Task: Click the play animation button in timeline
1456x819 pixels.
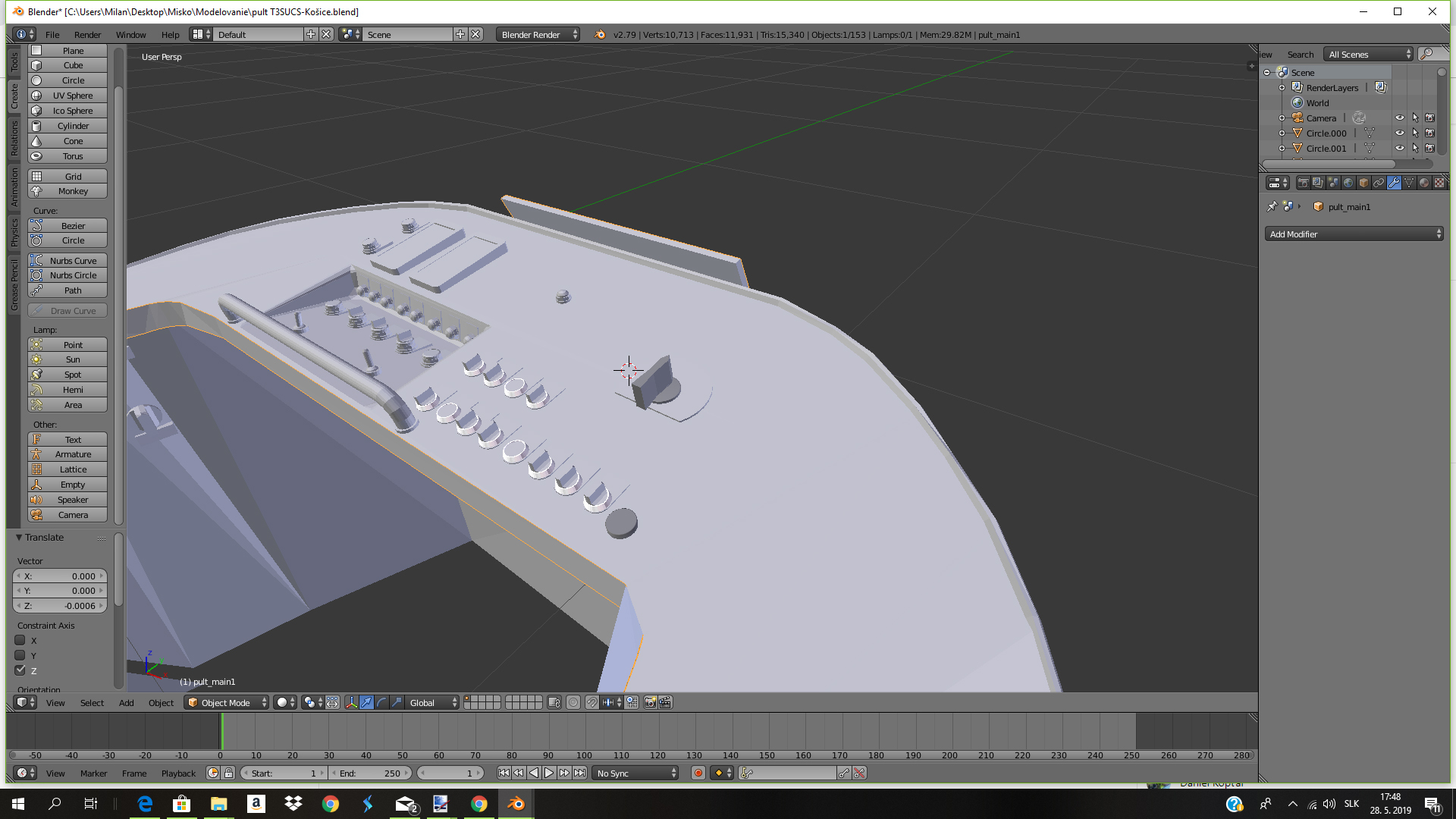Action: pyautogui.click(x=549, y=773)
